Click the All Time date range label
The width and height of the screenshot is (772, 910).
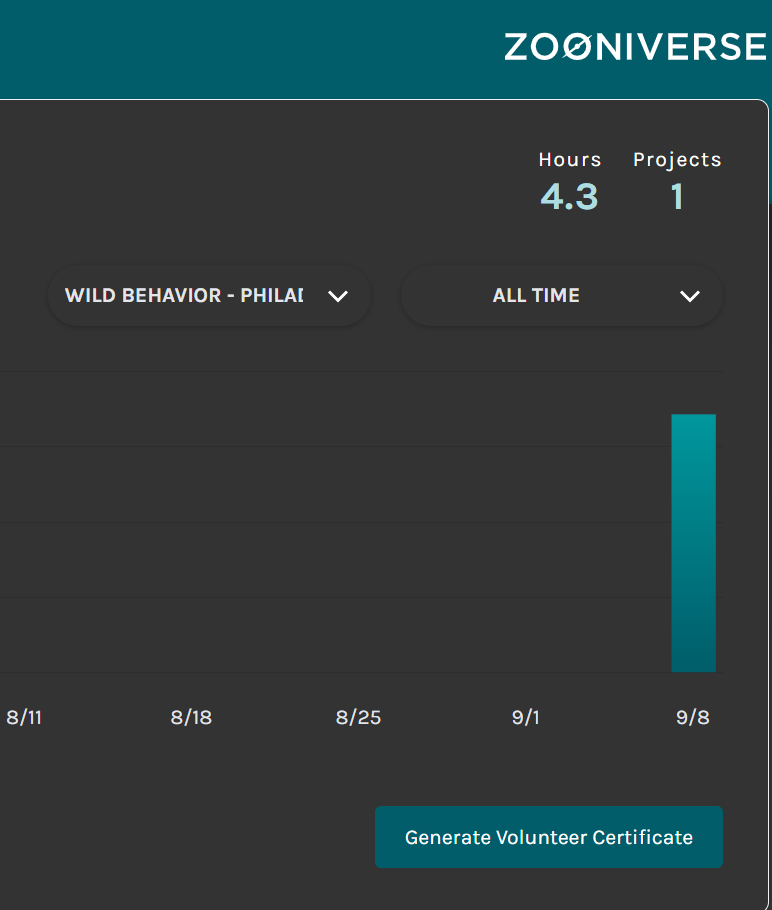tap(536, 296)
